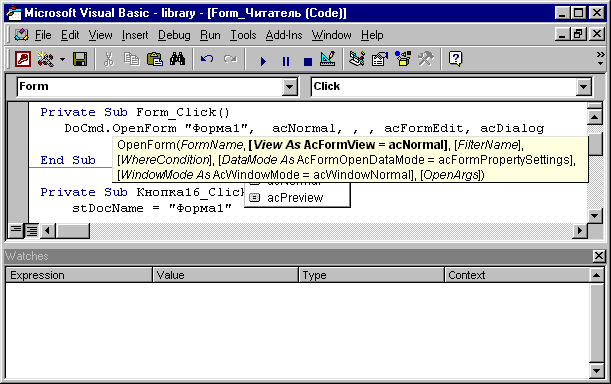
Task: Run the code with the play icon
Action: [x=263, y=61]
